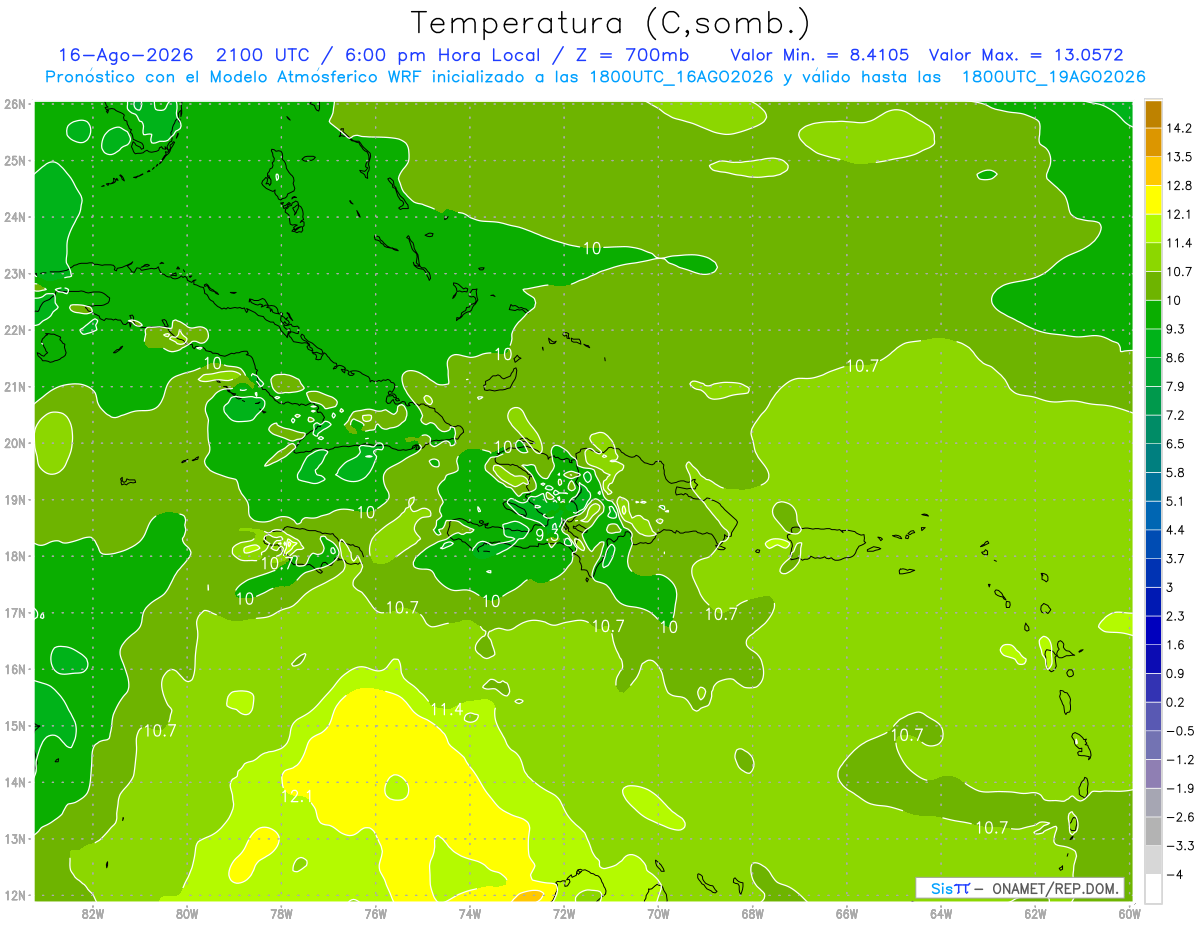Click the colorbar segment between 10 and 10.7

[x=1153, y=286]
